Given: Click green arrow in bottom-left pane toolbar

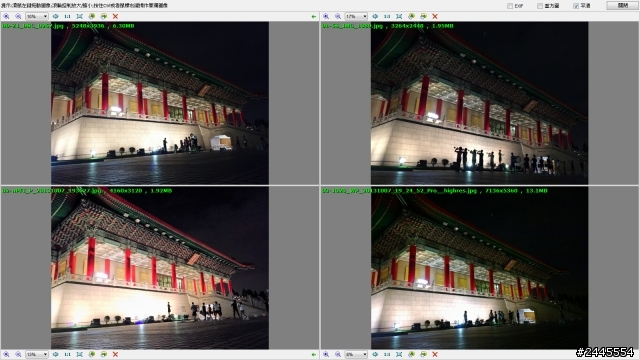Looking at the screenshot, I should (313, 354).
